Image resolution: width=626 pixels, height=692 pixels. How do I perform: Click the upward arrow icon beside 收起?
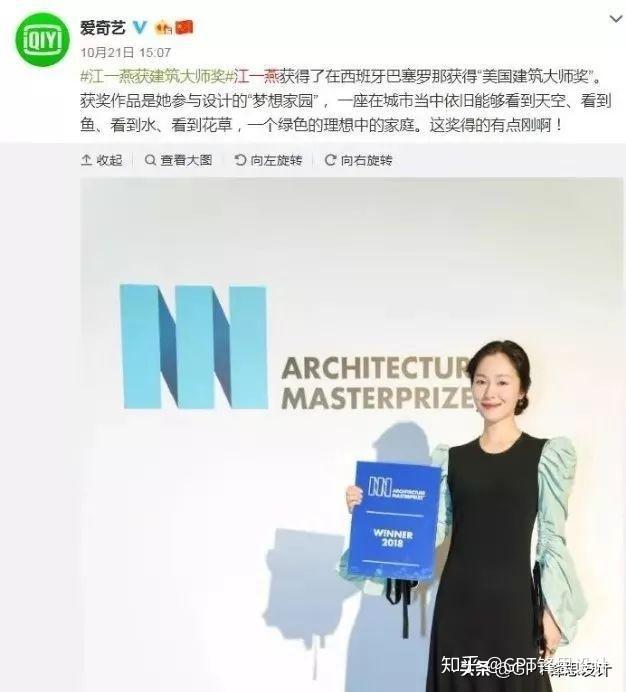[86, 160]
